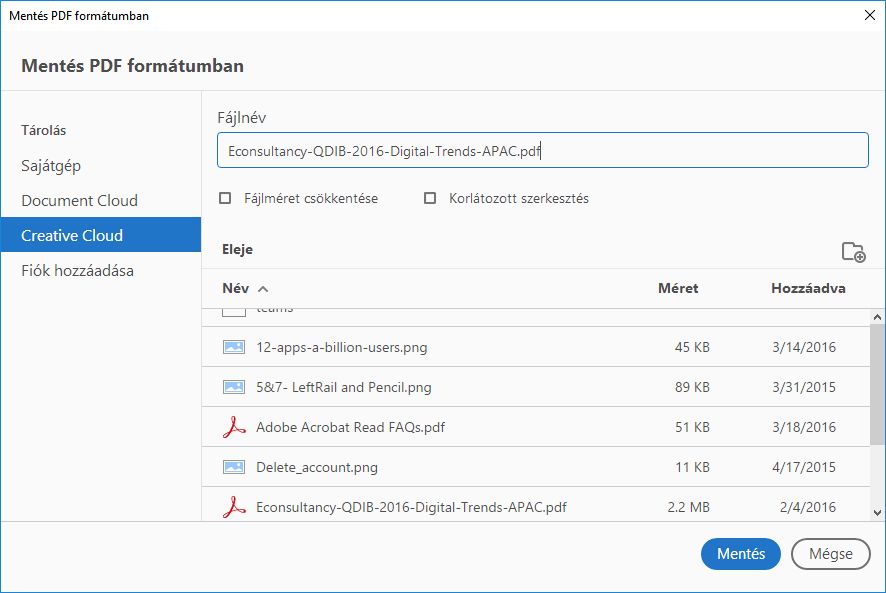Toggle Korlátozott szerkesztés checkbox
This screenshot has height=593, width=886.
pos(430,198)
